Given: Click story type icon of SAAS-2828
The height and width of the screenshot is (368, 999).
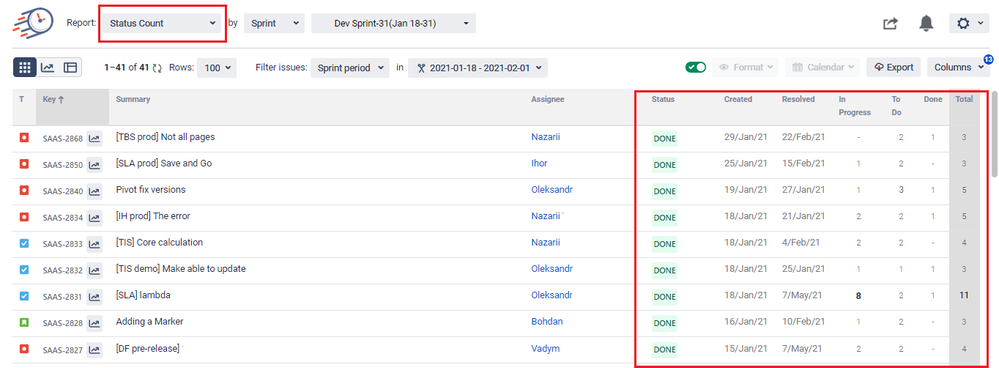Looking at the screenshot, I should (24, 322).
